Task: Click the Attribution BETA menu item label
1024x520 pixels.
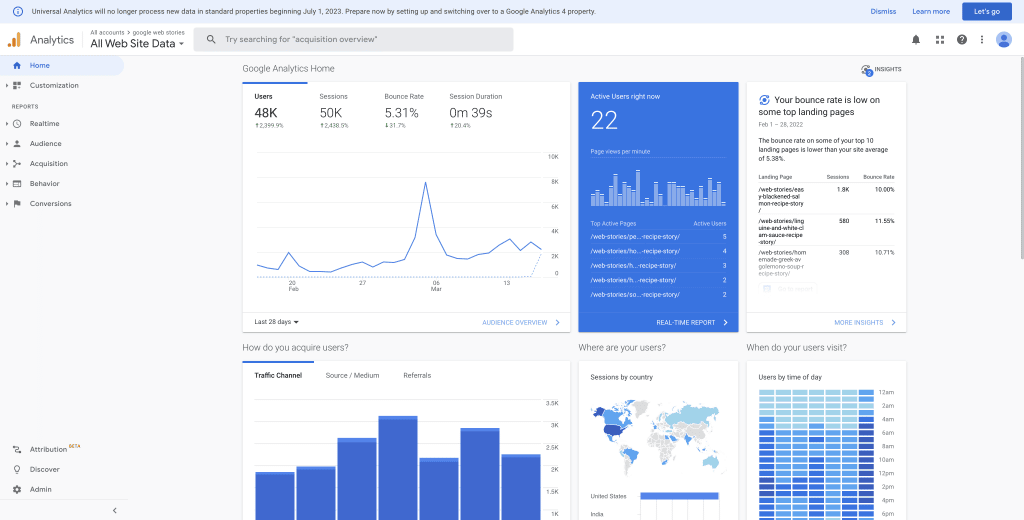Action: [x=55, y=449]
